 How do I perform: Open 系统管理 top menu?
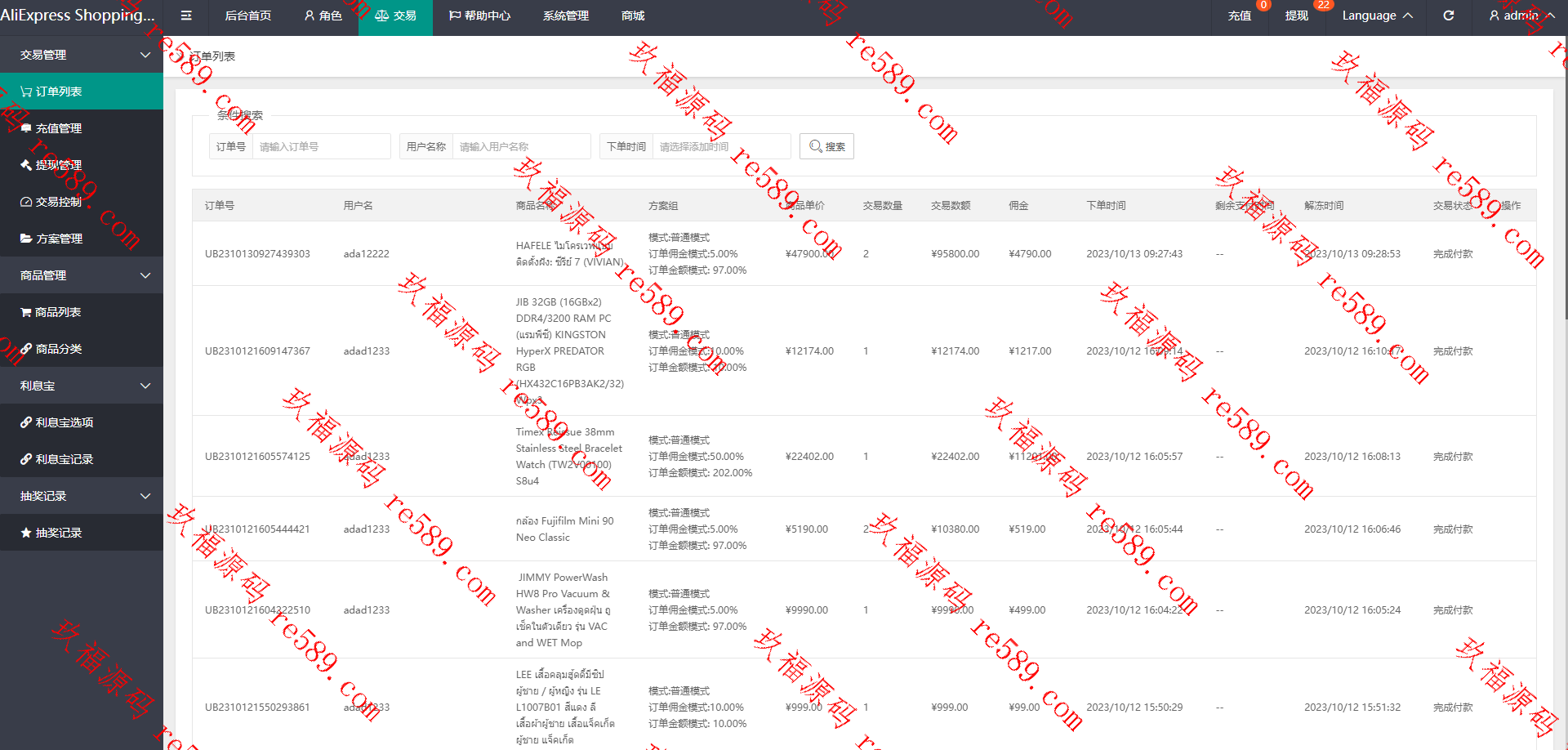tap(566, 16)
